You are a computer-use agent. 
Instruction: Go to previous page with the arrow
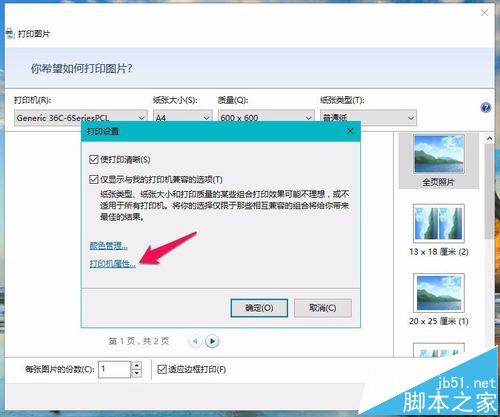[x=195, y=341]
